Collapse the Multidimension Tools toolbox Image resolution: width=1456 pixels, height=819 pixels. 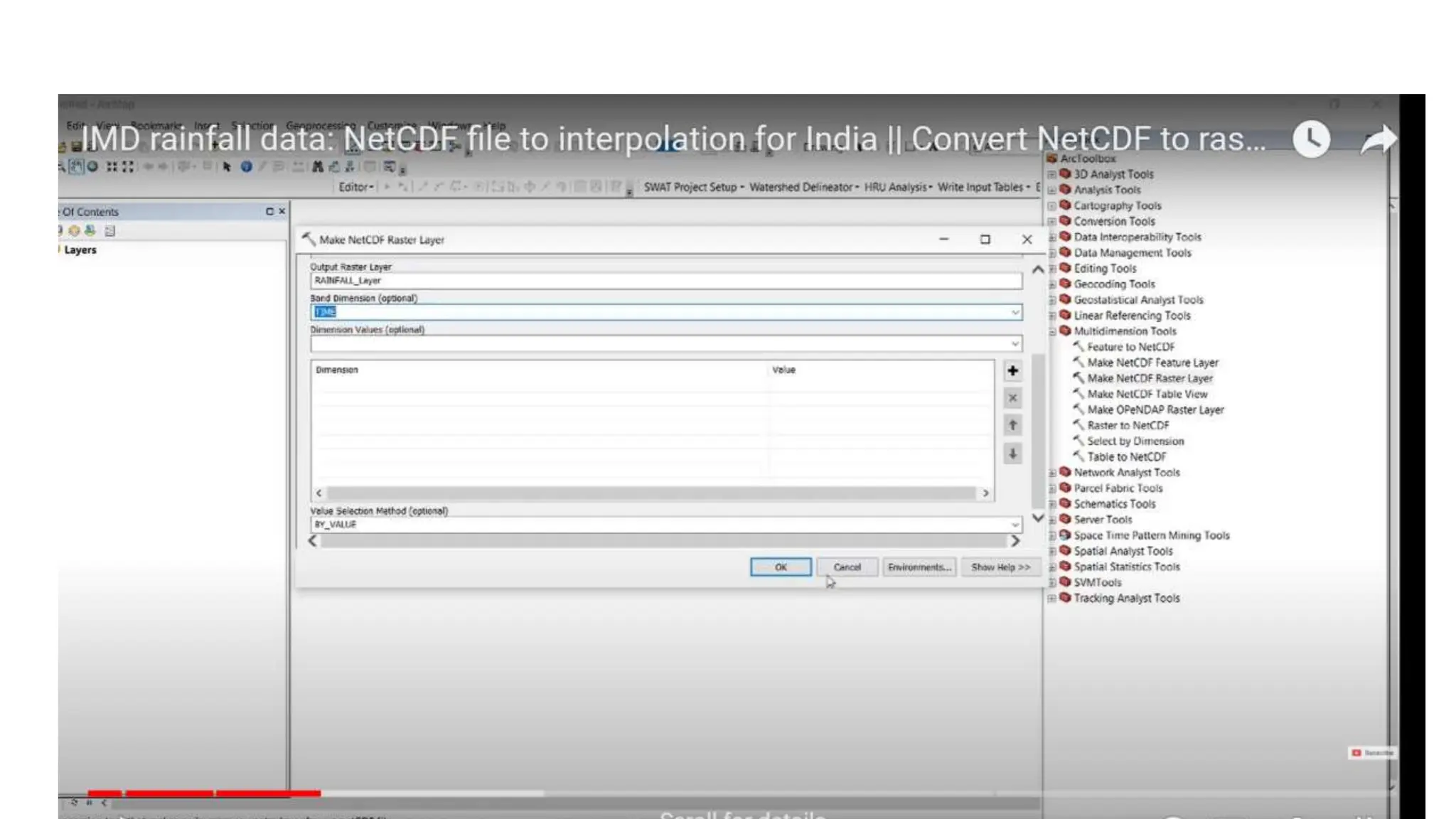[1052, 331]
